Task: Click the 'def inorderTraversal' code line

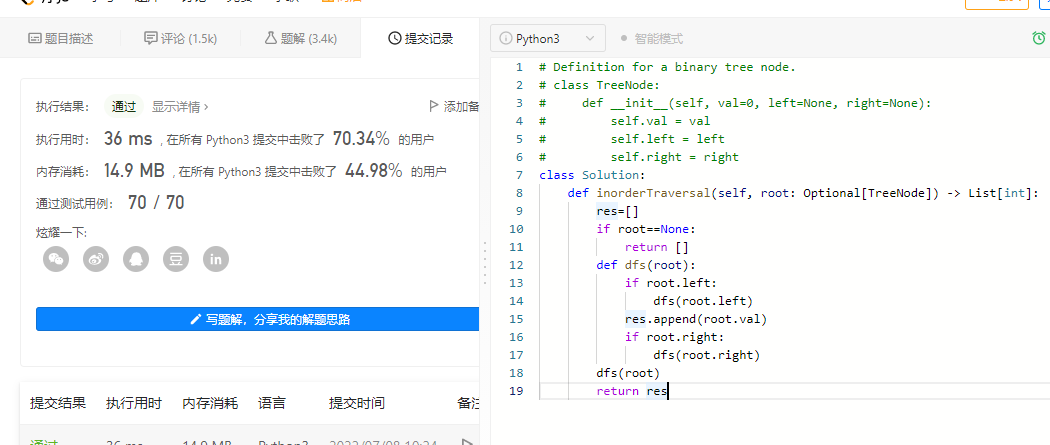Action: coord(803,193)
